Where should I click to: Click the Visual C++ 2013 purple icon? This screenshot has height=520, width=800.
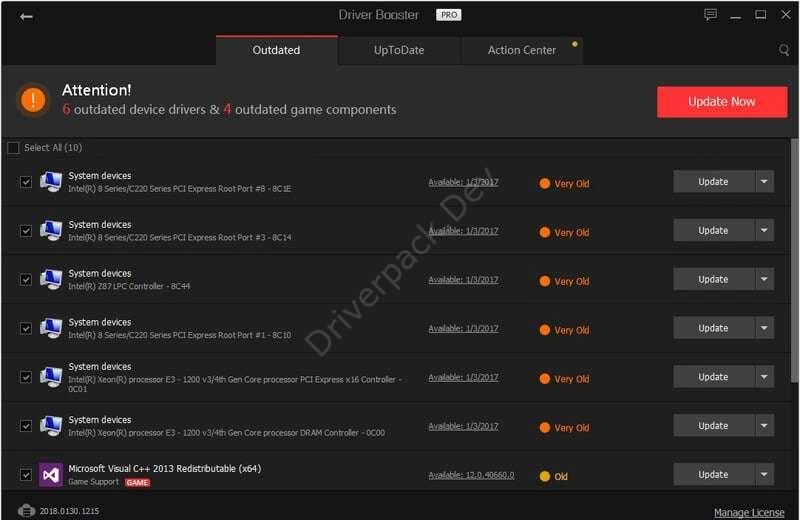[x=51, y=475]
